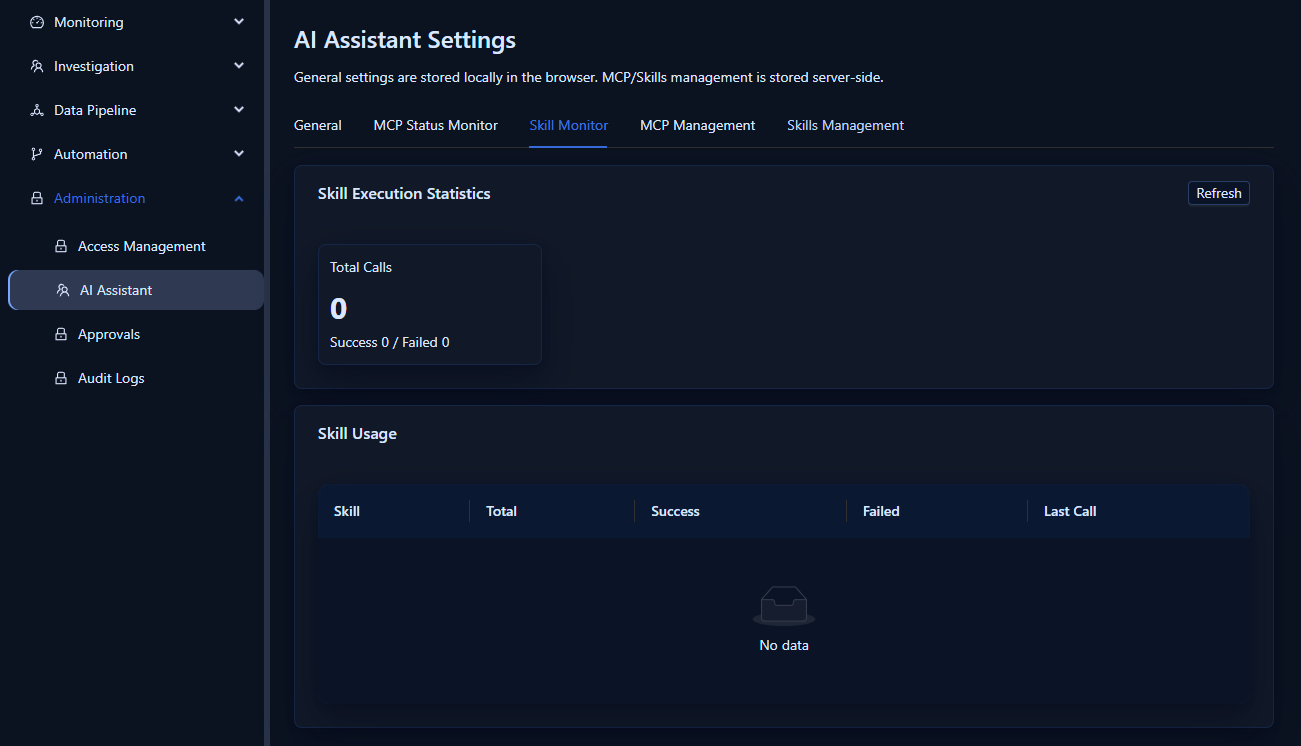The width and height of the screenshot is (1301, 746).
Task: Click the empty inbox No data icon
Action: (x=784, y=606)
